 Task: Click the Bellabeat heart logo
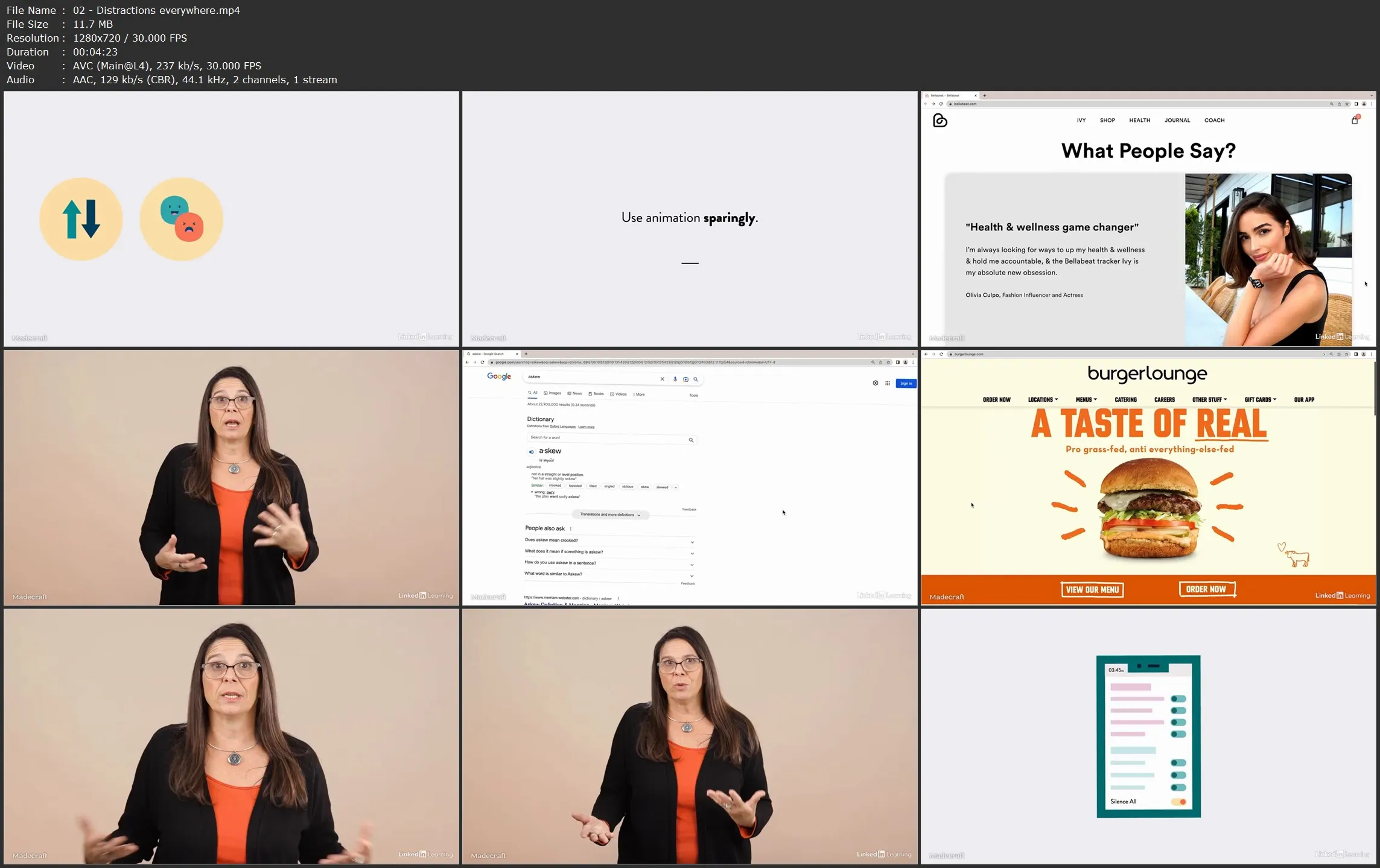point(940,120)
